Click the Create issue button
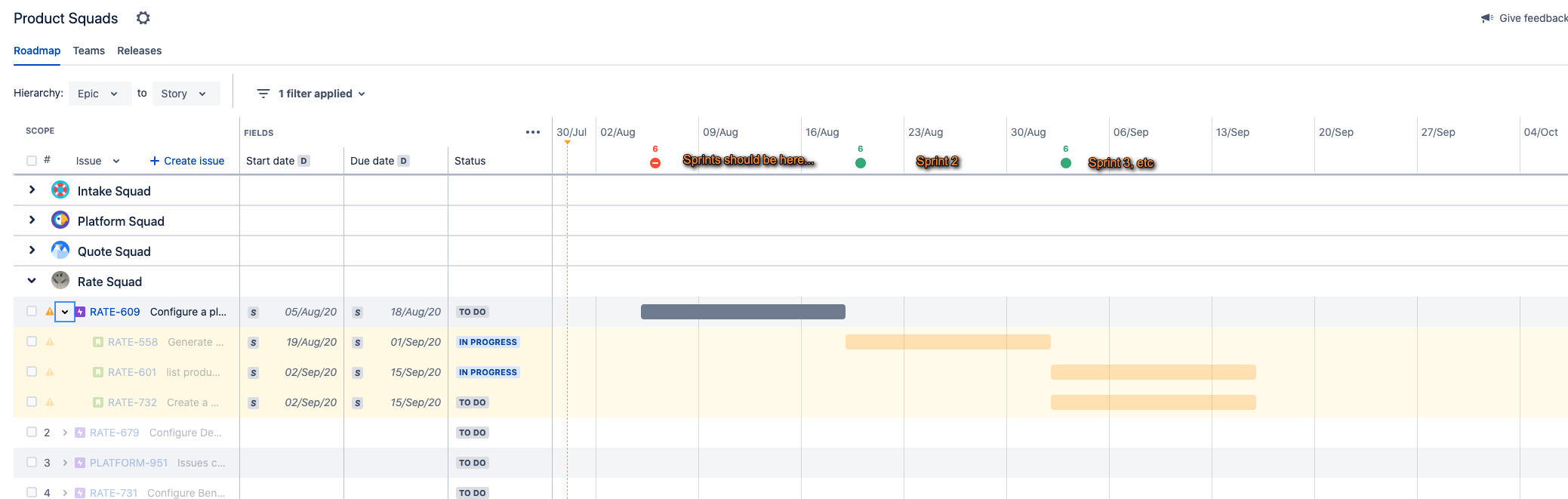Viewport: 1568px width, 499px height. pos(187,161)
